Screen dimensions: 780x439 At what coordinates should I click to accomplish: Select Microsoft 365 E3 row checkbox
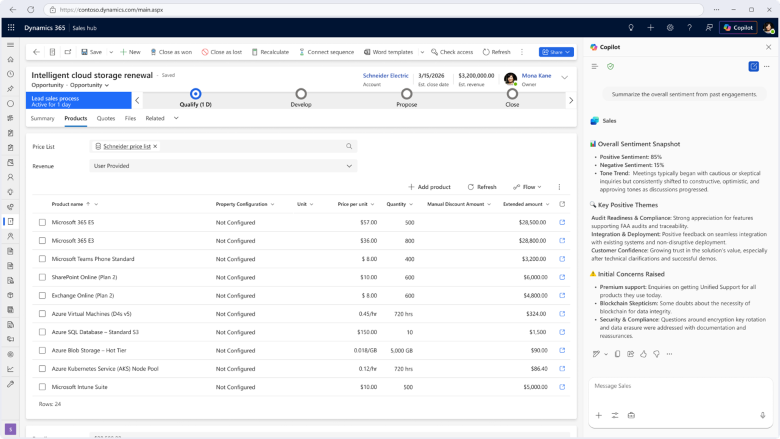tap(42, 241)
